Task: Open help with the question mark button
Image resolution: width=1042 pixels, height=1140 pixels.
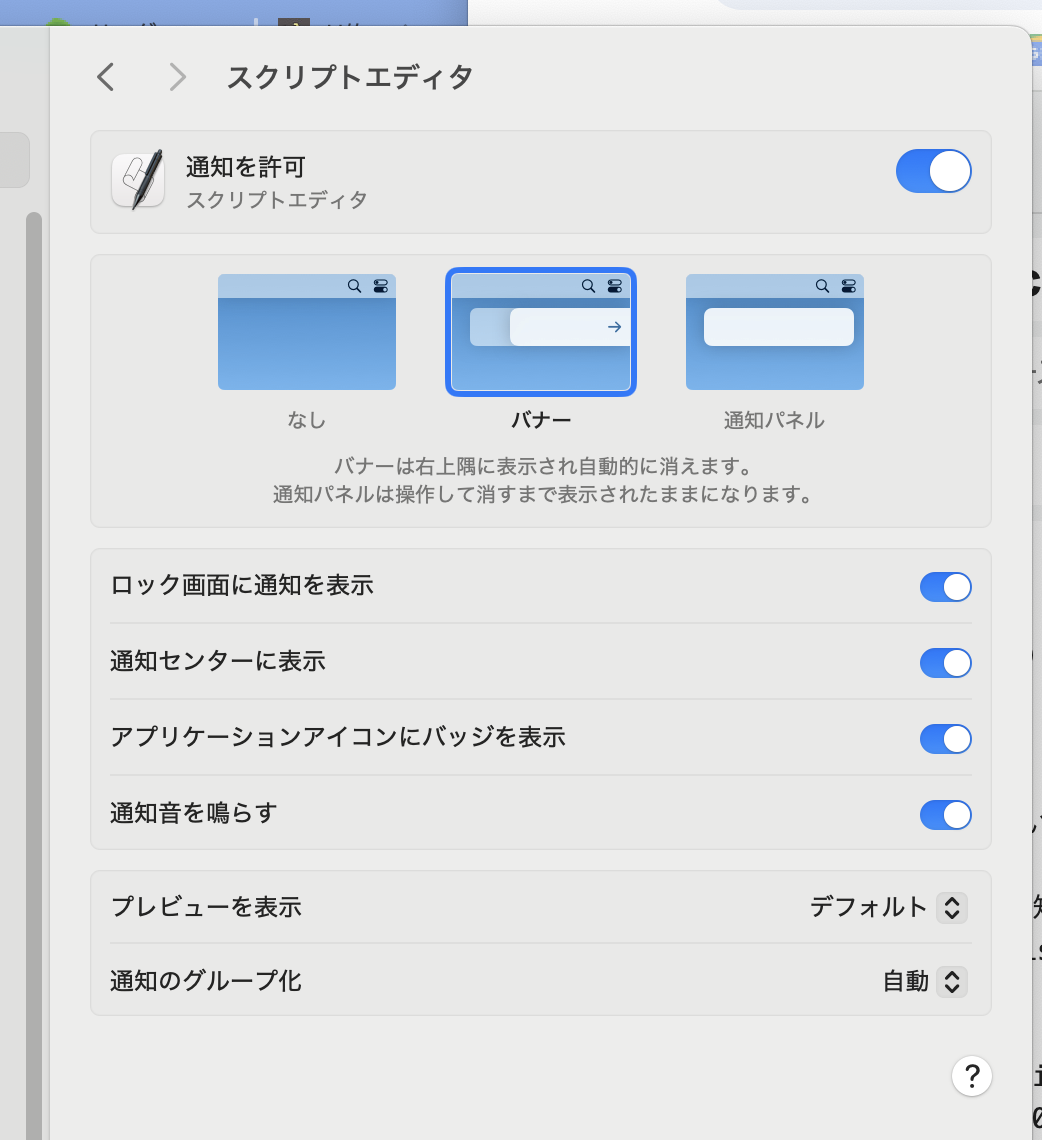Action: tap(971, 1075)
